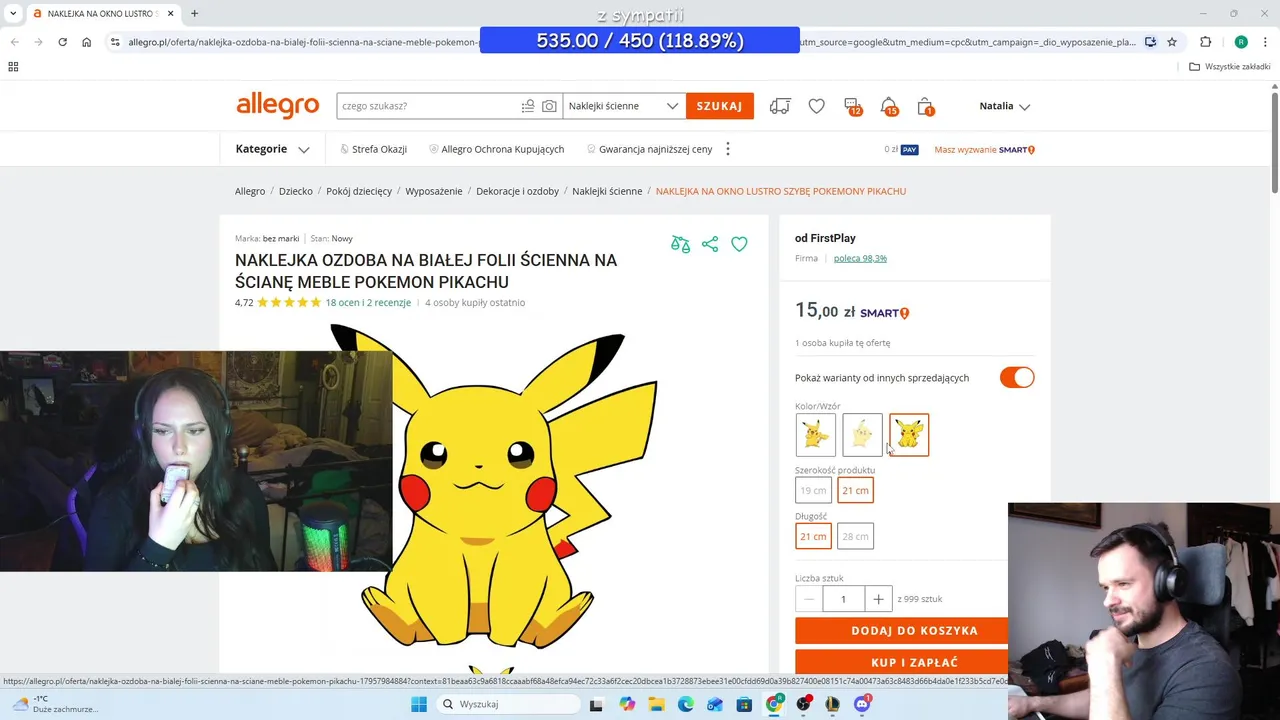Open notifications bell with 15 badge

889,106
